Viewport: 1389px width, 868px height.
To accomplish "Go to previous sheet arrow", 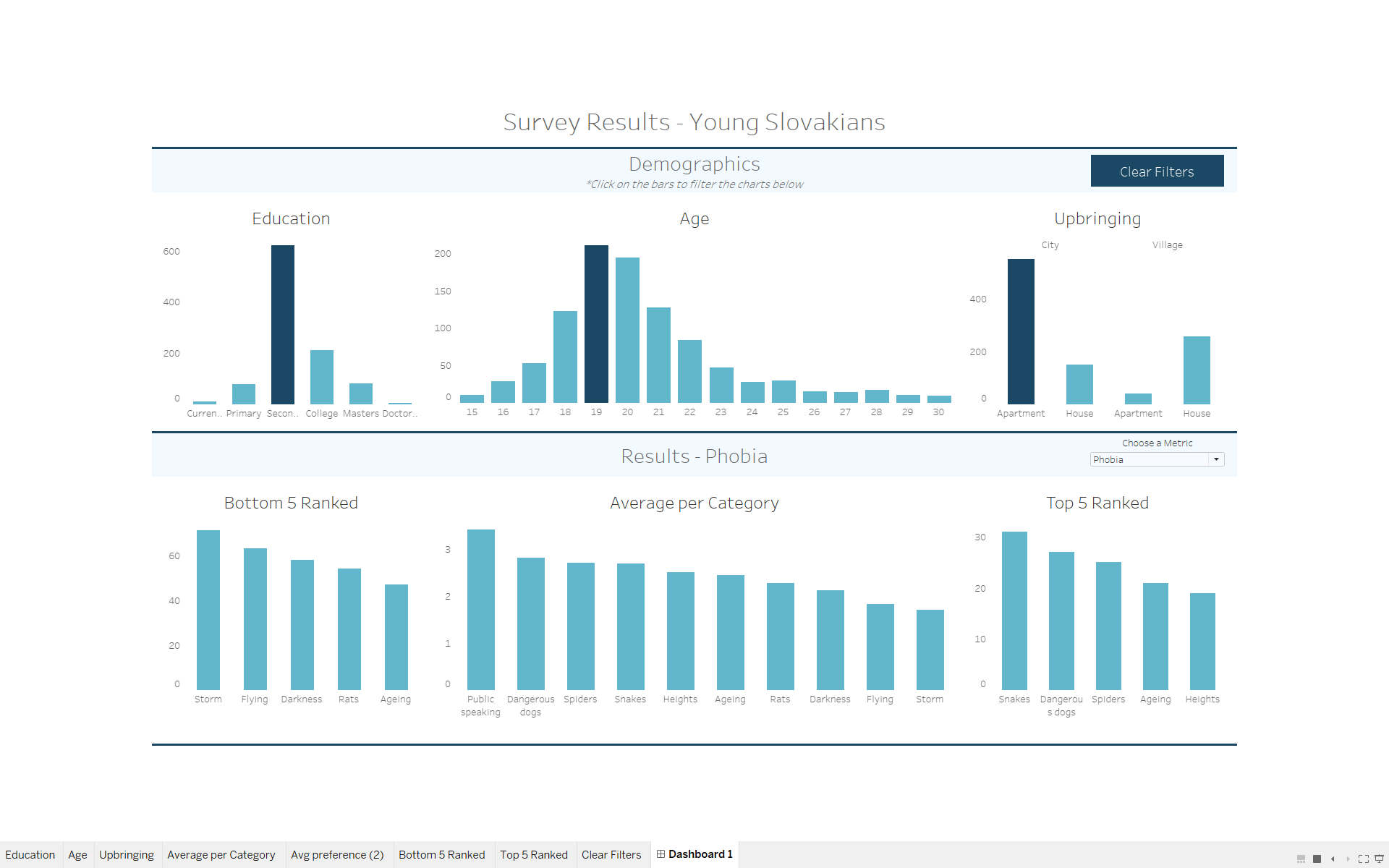I will pyautogui.click(x=1333, y=859).
